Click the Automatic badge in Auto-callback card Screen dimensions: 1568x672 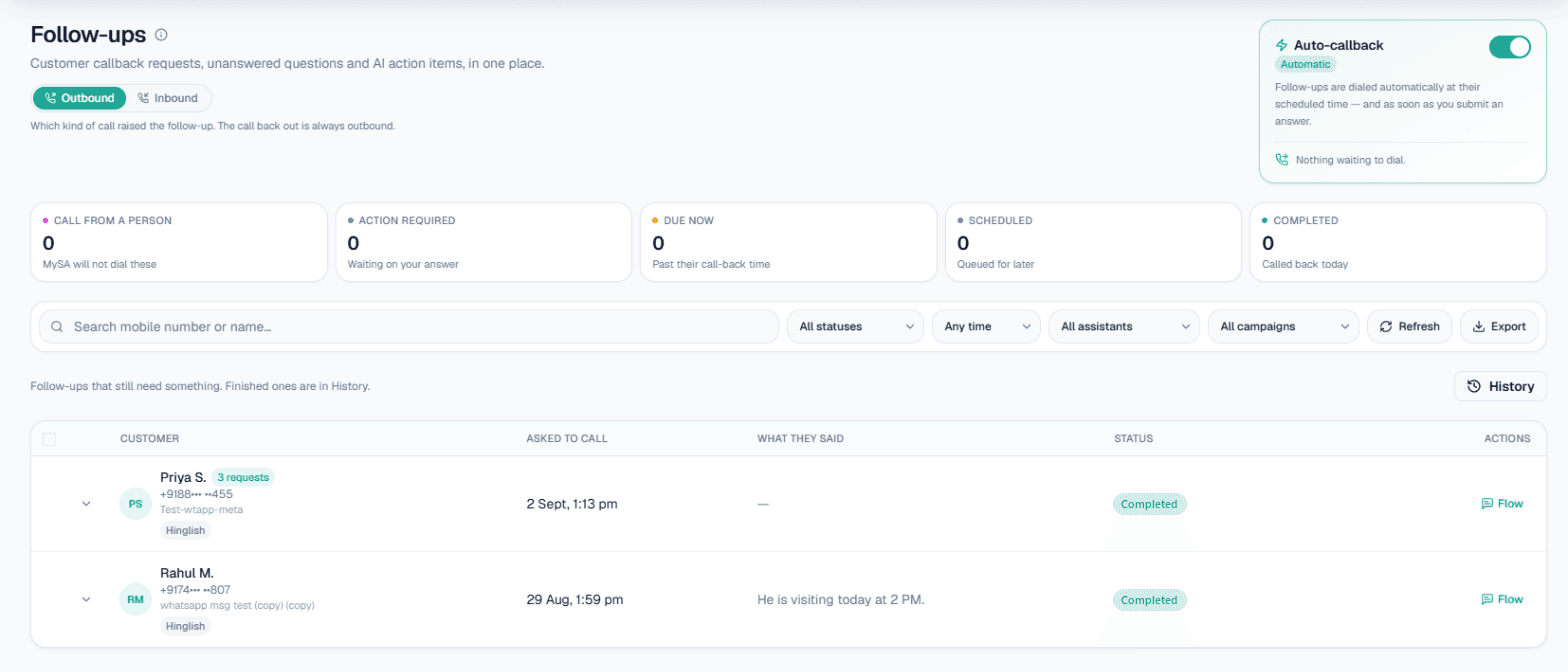point(1306,64)
